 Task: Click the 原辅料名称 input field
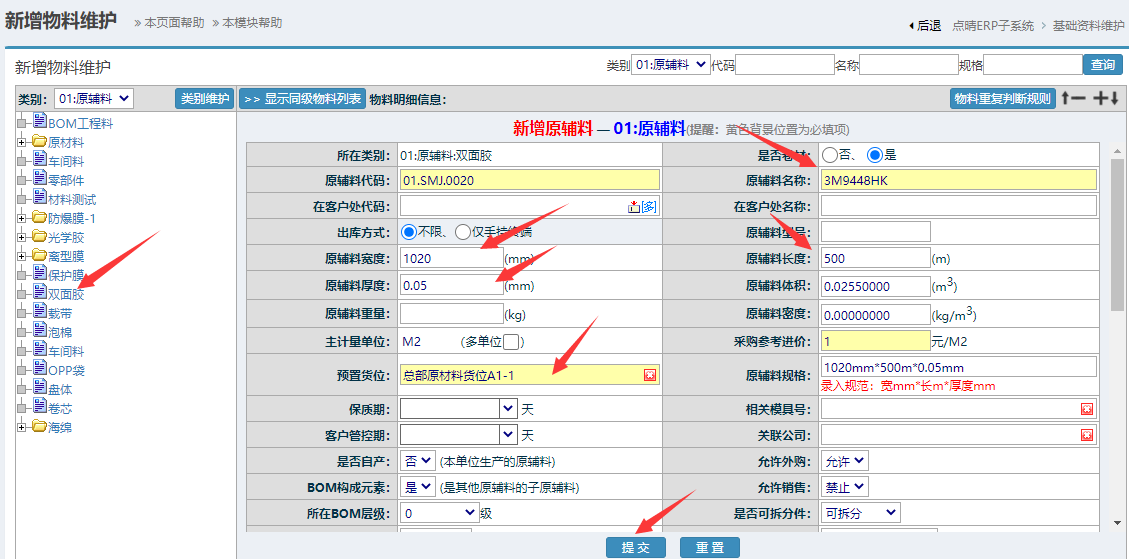pyautogui.click(x=957, y=180)
